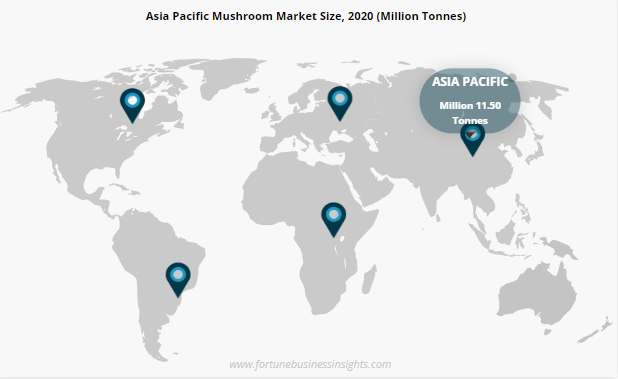Viewport: 618px width, 379px height.
Task: Click the ASIA PACIFIC tooltip heading
Action: point(470,82)
